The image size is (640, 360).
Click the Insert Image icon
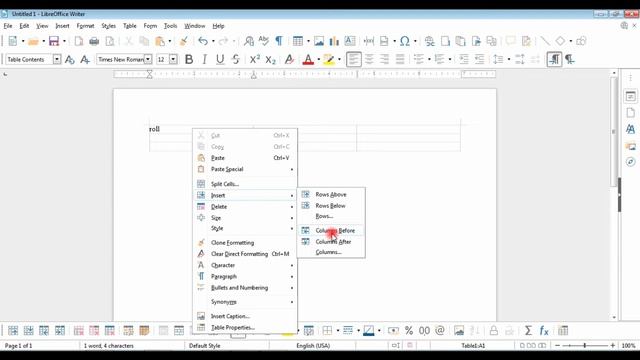coord(319,41)
